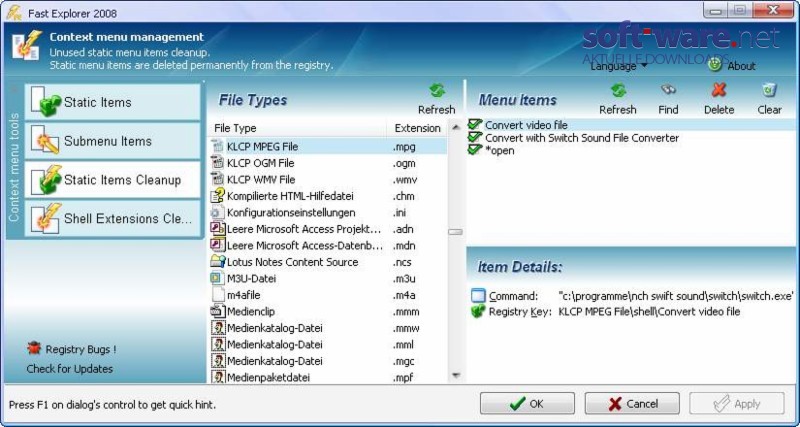This screenshot has height=427, width=800.
Task: Select the KLCP WMV File row
Action: coord(328,180)
